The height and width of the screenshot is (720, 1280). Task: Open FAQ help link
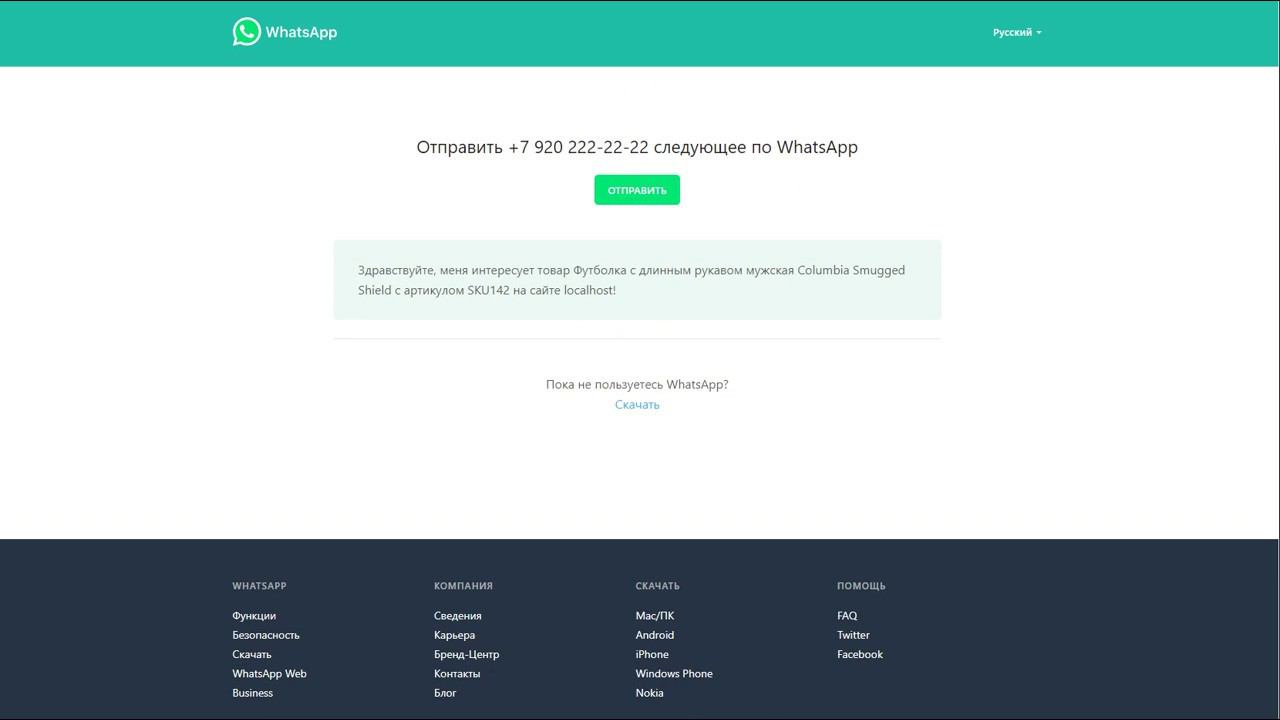click(847, 616)
